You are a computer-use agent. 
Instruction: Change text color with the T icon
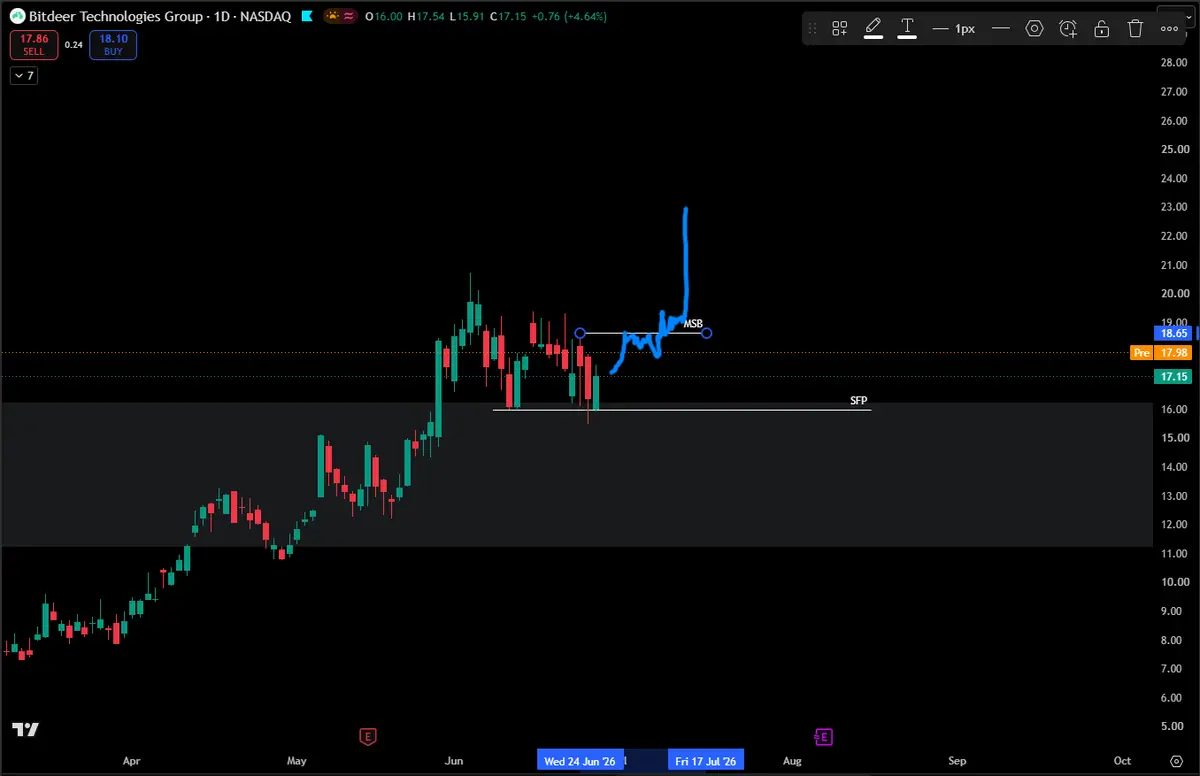[907, 28]
